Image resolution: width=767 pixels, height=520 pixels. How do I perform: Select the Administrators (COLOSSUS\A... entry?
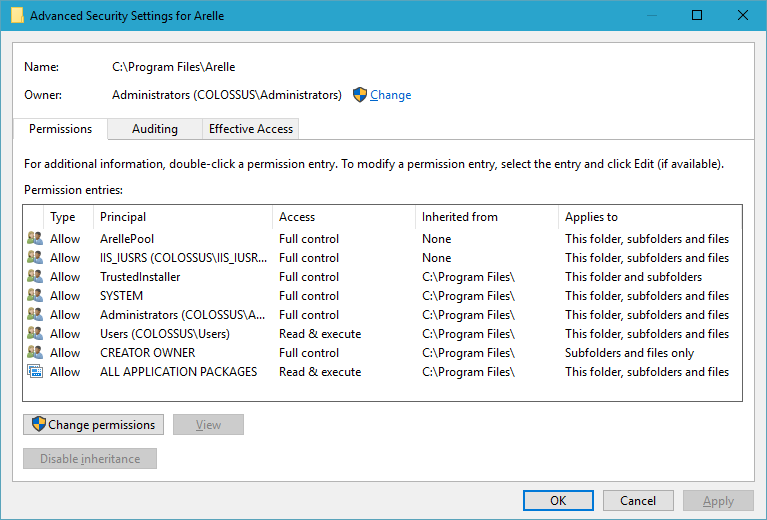182,315
